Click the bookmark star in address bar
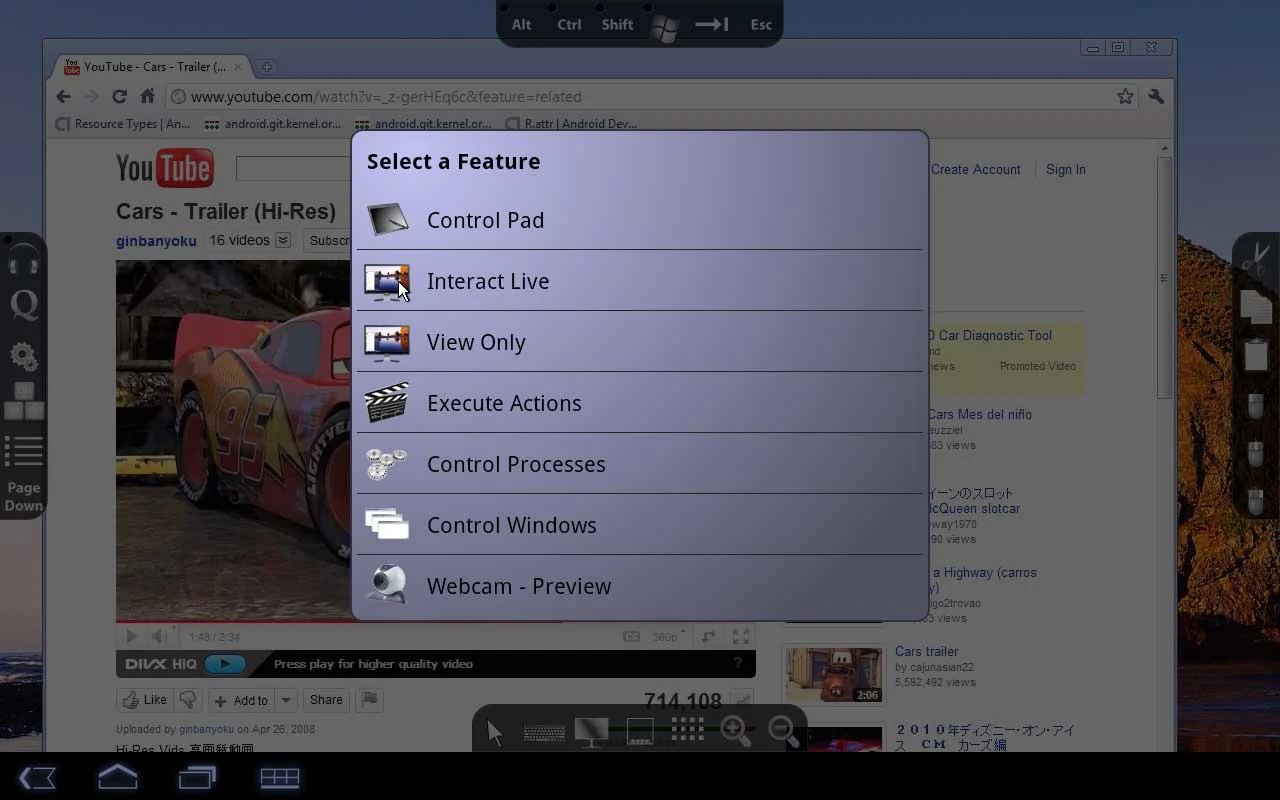Viewport: 1280px width, 800px height. pos(1125,96)
